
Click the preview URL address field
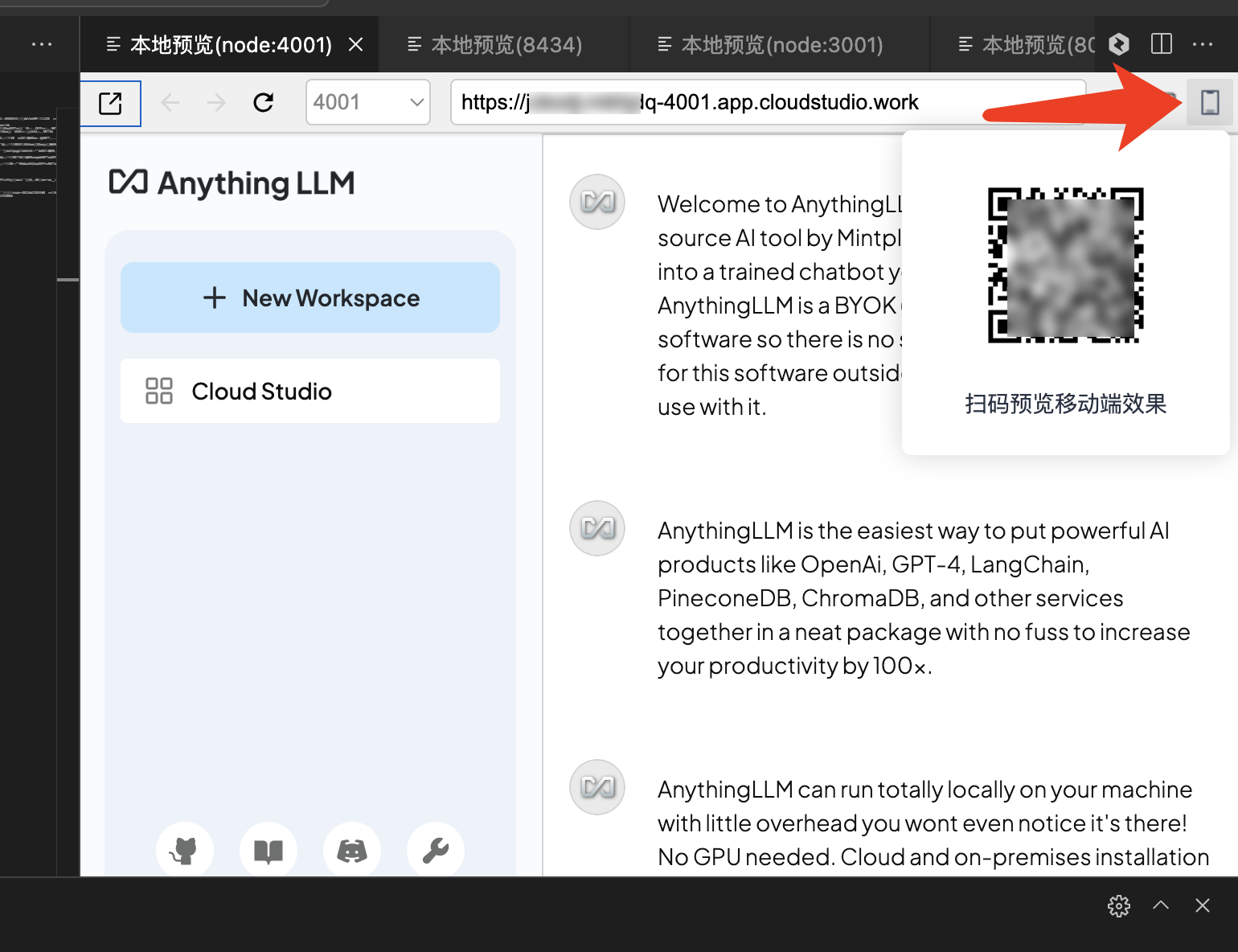pyautogui.click(x=768, y=102)
